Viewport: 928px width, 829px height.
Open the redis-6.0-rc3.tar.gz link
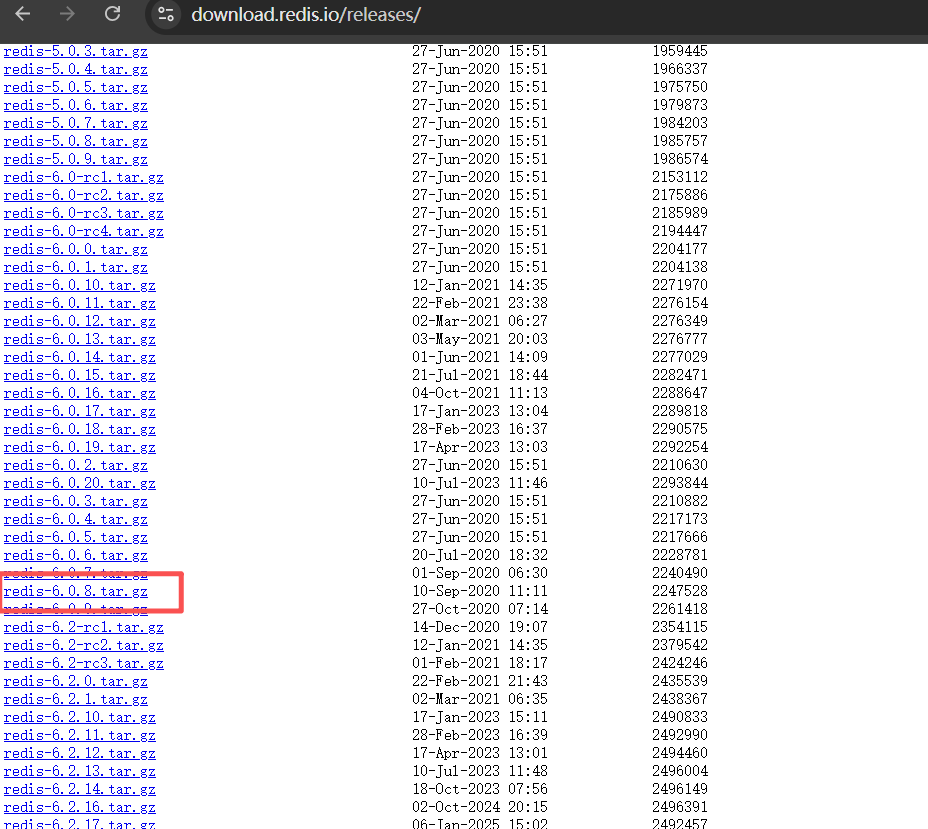coord(83,214)
